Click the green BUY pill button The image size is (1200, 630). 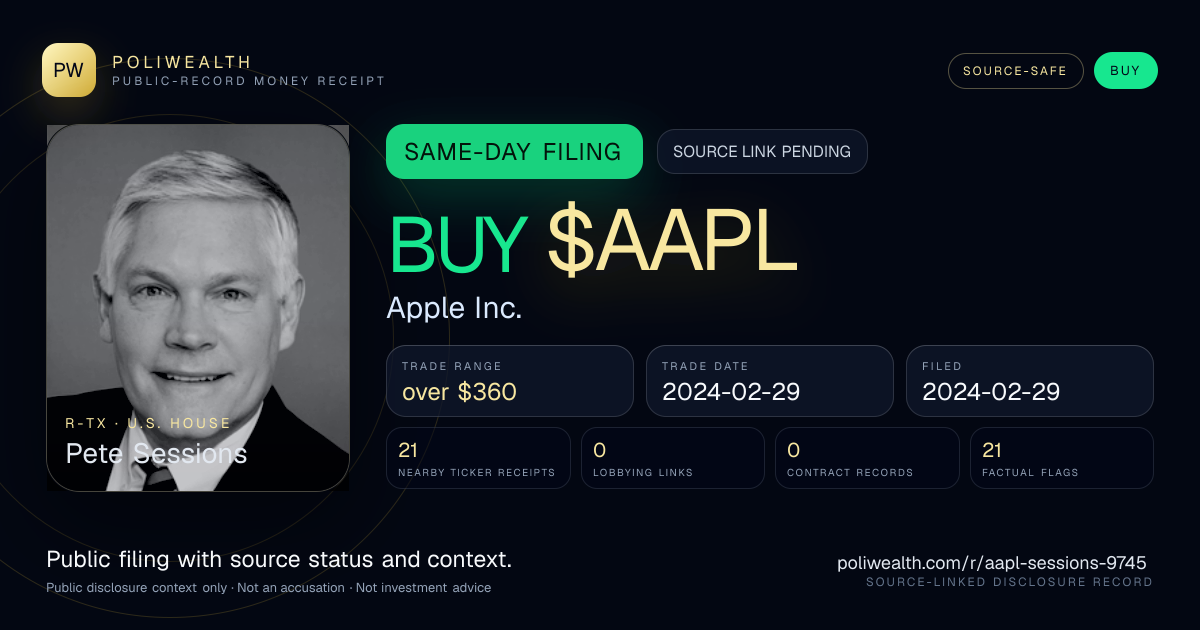tap(1125, 71)
